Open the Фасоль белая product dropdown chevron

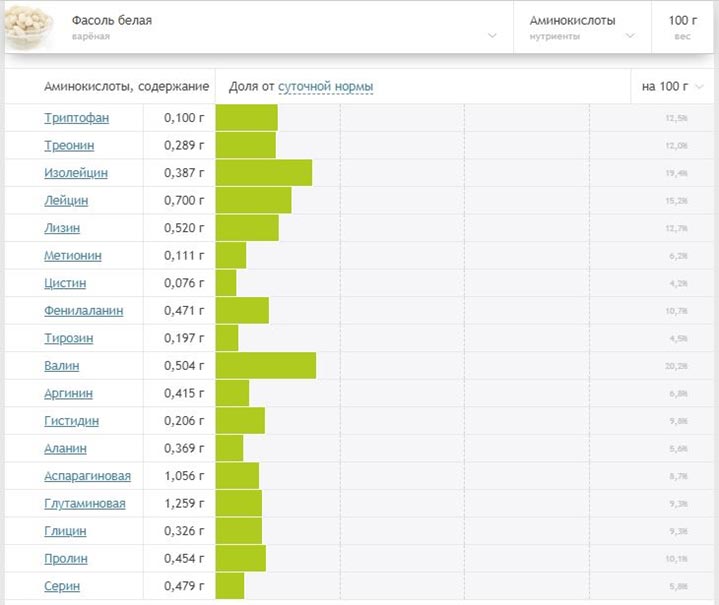pos(492,35)
